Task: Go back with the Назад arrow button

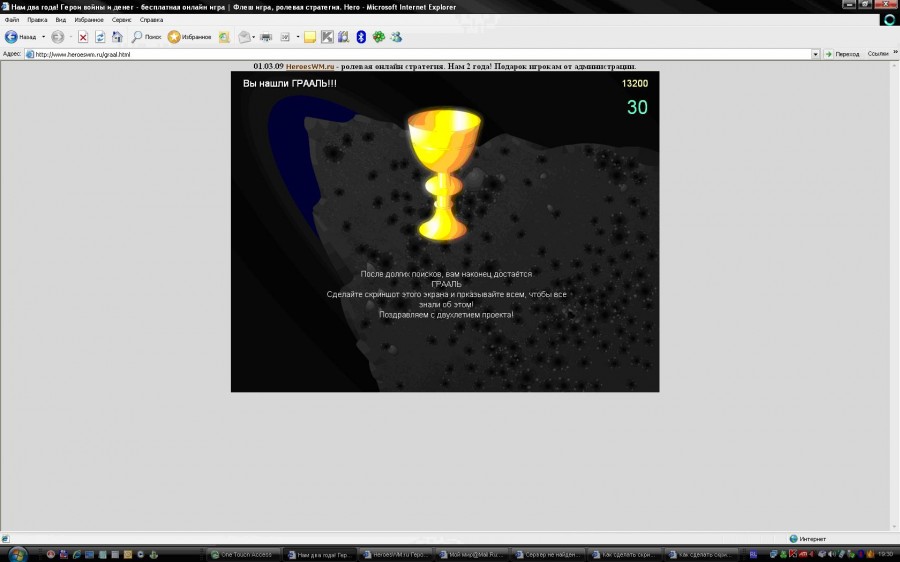Action: click(20, 37)
